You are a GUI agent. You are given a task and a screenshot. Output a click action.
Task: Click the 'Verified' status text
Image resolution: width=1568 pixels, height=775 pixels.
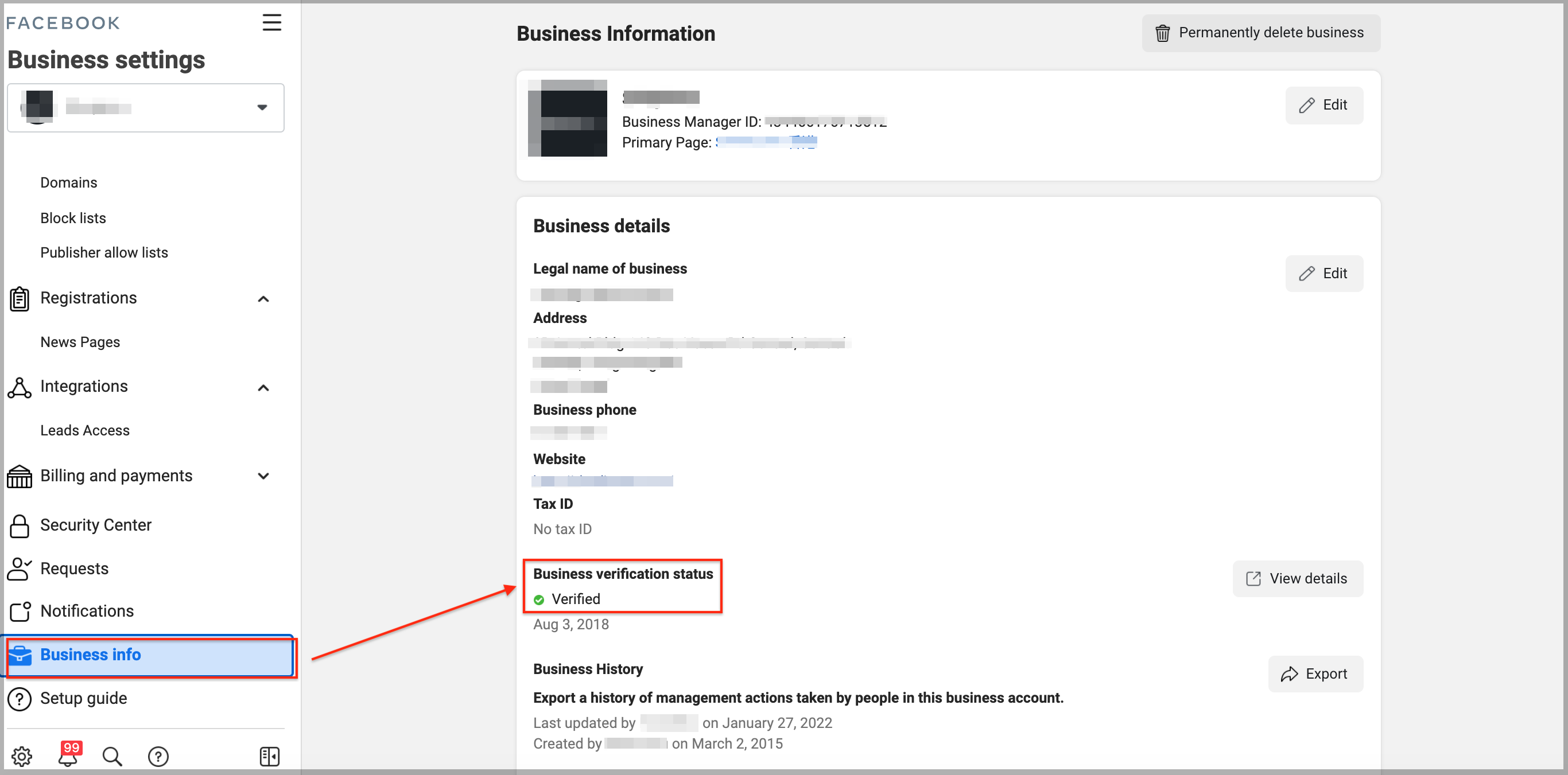coord(576,599)
